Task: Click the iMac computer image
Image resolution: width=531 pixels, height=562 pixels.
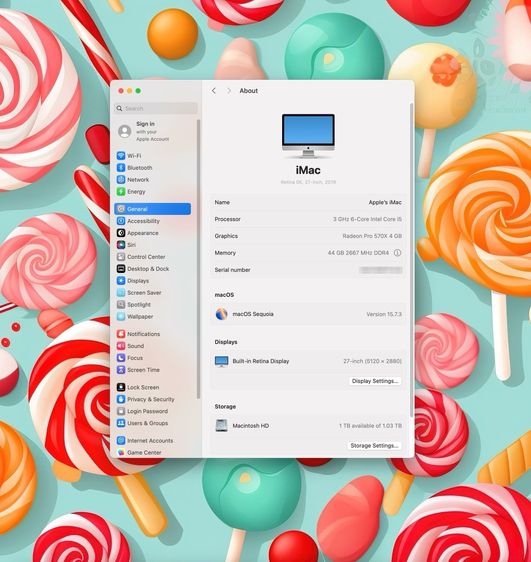Action: [308, 136]
